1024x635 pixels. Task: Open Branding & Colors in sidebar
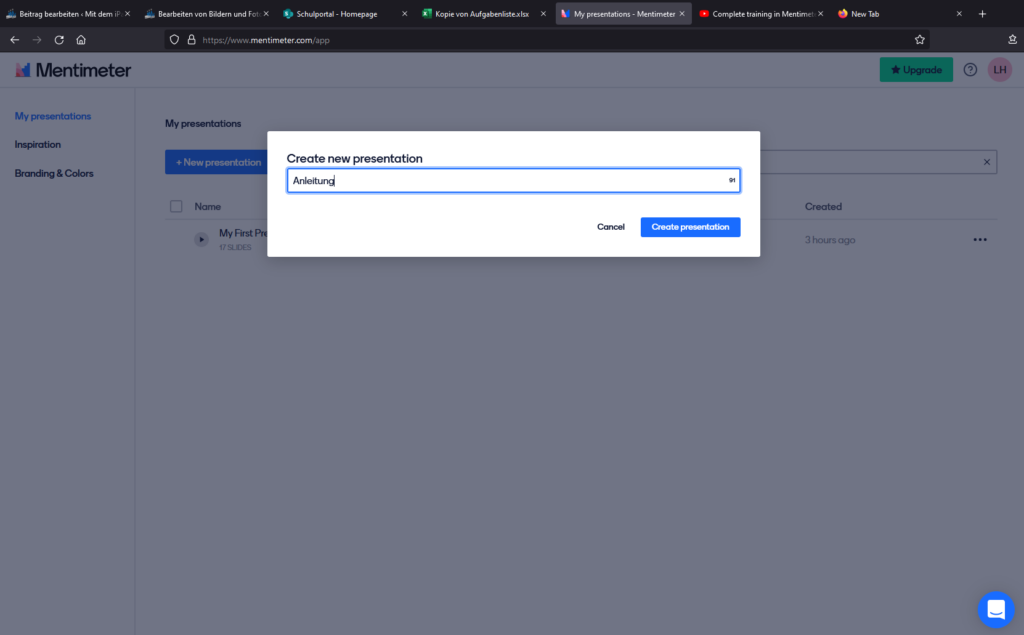(54, 173)
